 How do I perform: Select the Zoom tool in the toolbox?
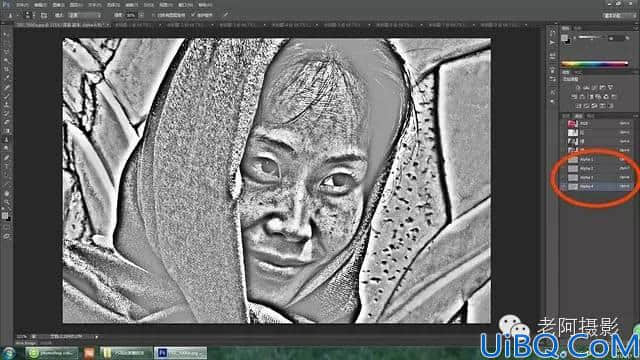point(6,202)
